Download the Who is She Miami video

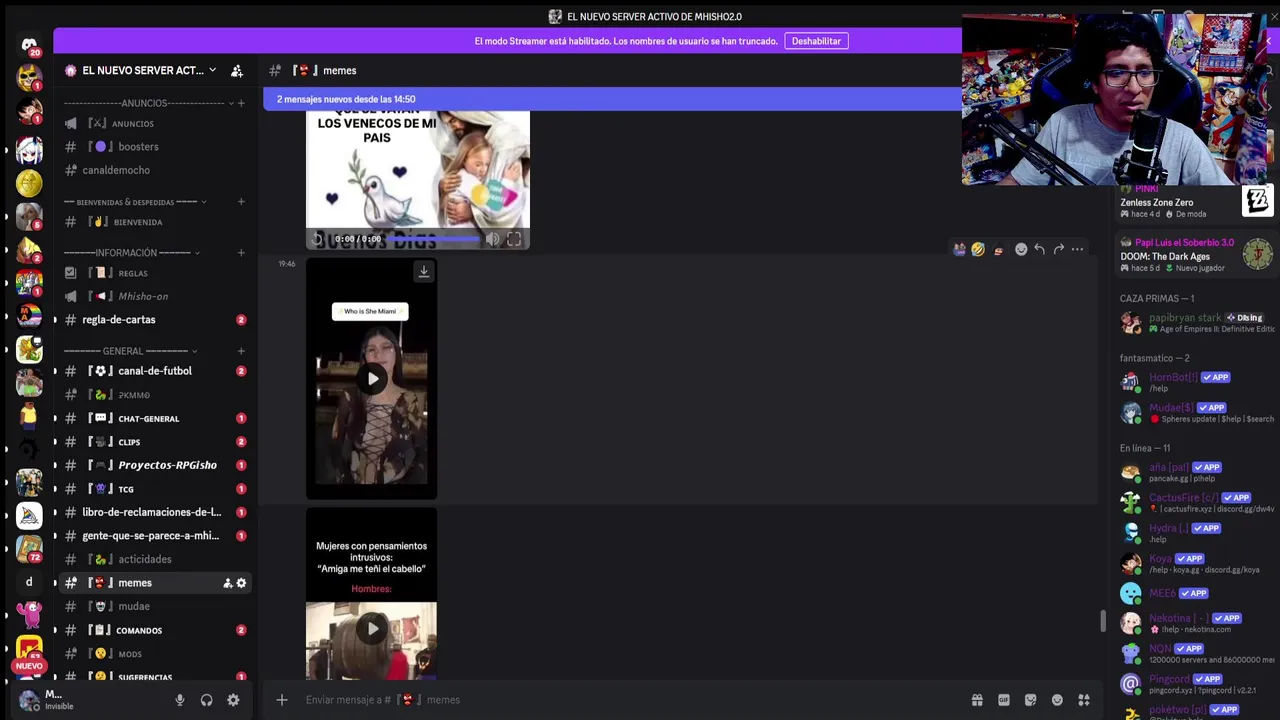tap(424, 271)
